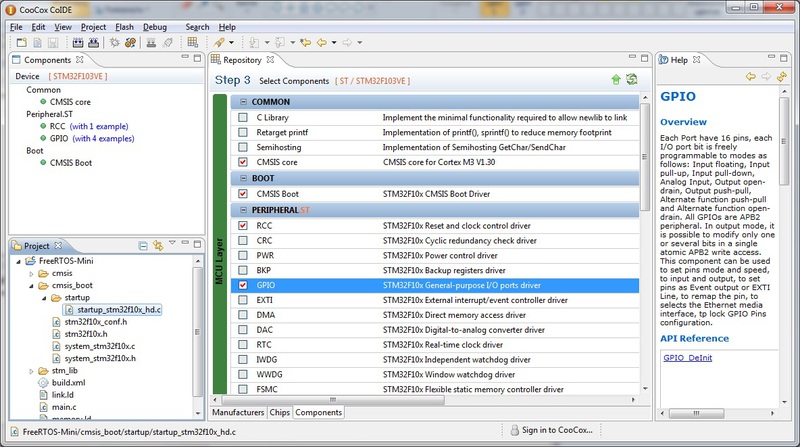Open RCC 'with 1 example' link
Viewport: 800px width, 447px height.
pyautogui.click(x=99, y=126)
